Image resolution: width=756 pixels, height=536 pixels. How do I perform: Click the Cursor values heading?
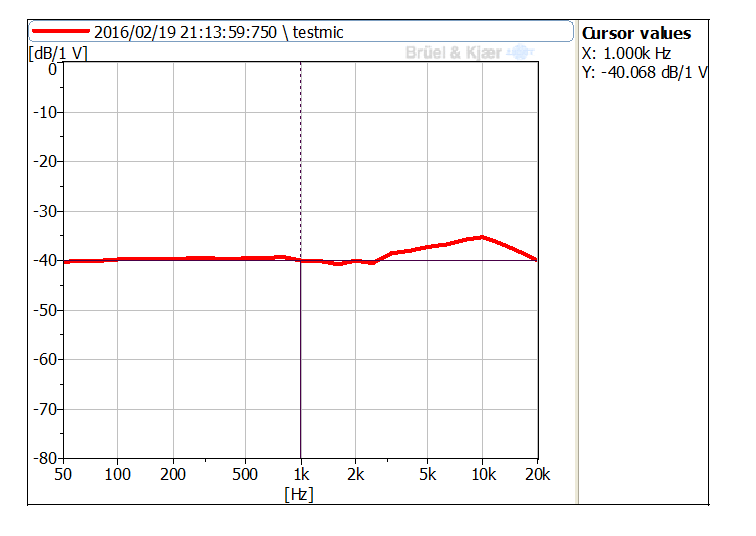coord(636,33)
